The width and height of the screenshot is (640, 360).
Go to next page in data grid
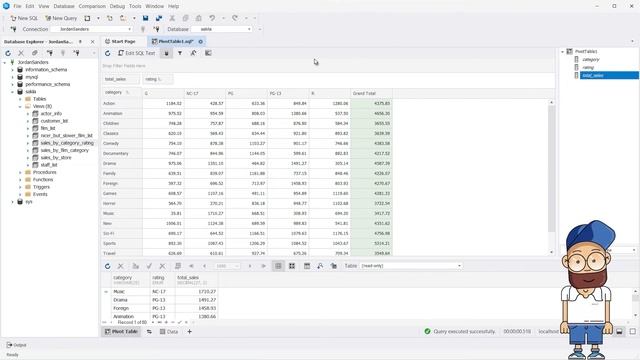pos(250,266)
